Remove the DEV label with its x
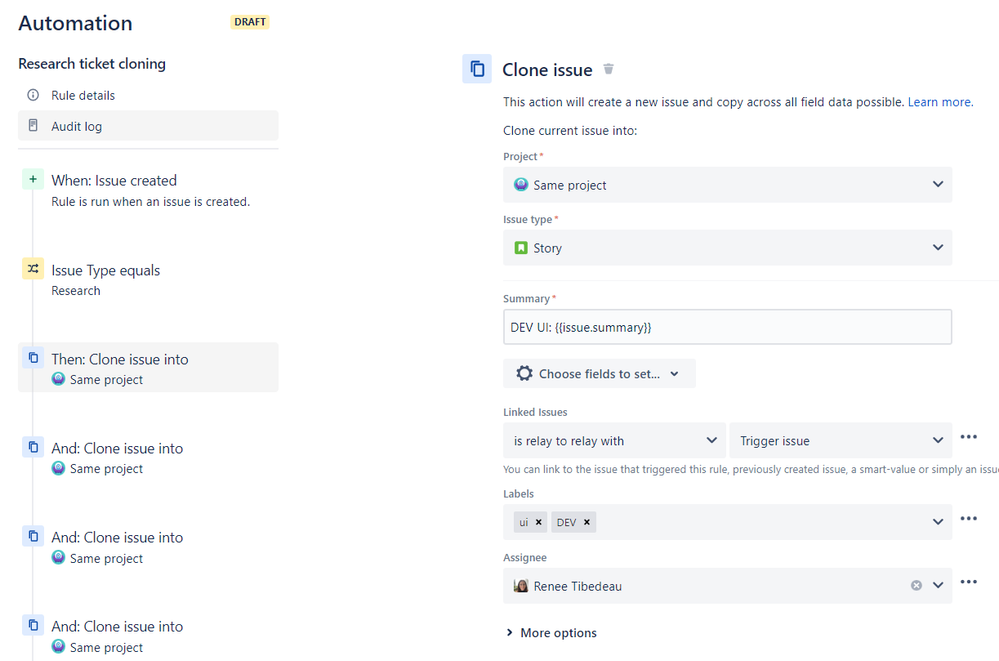The image size is (999, 661). (x=587, y=522)
